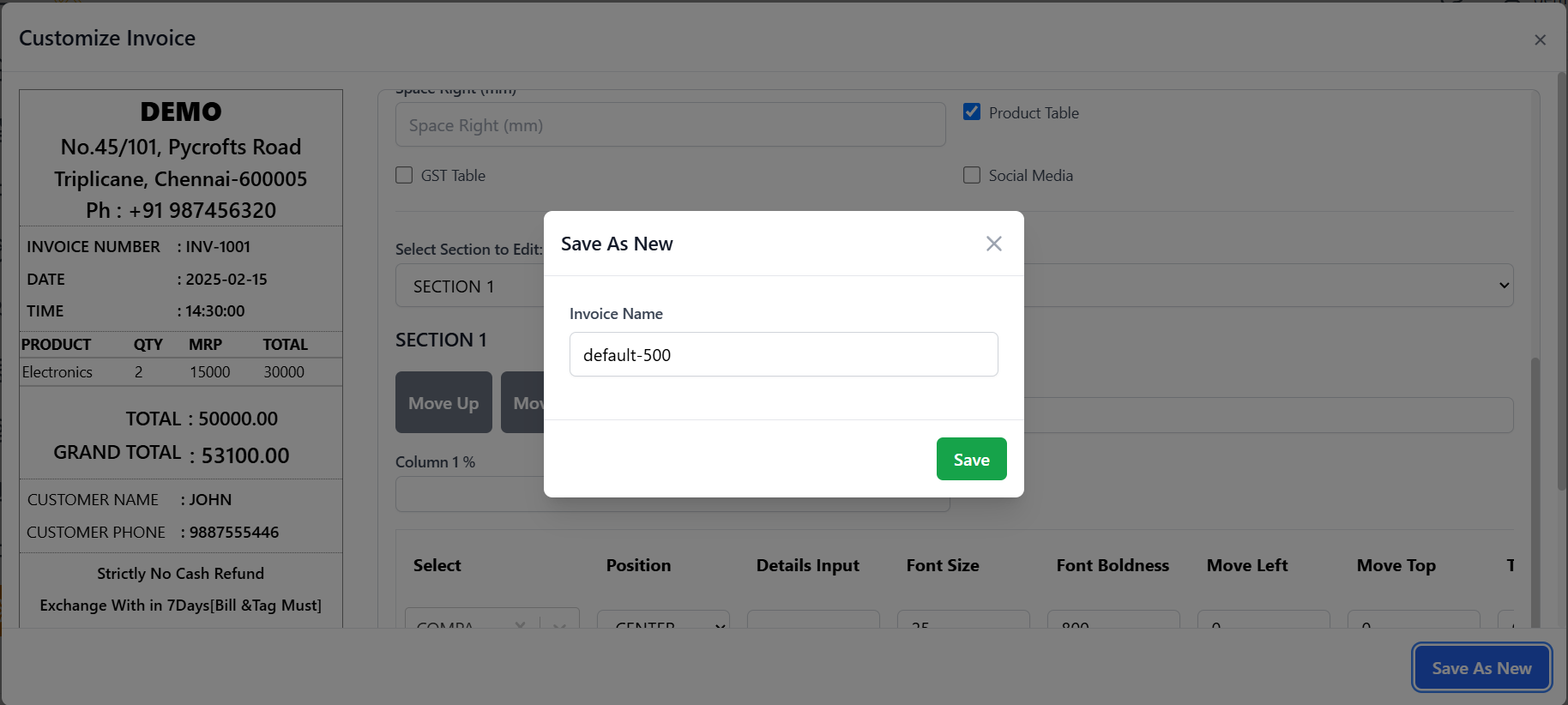Enable the Social Media checkbox
Screen dimensions: 1568x705
click(x=972, y=175)
